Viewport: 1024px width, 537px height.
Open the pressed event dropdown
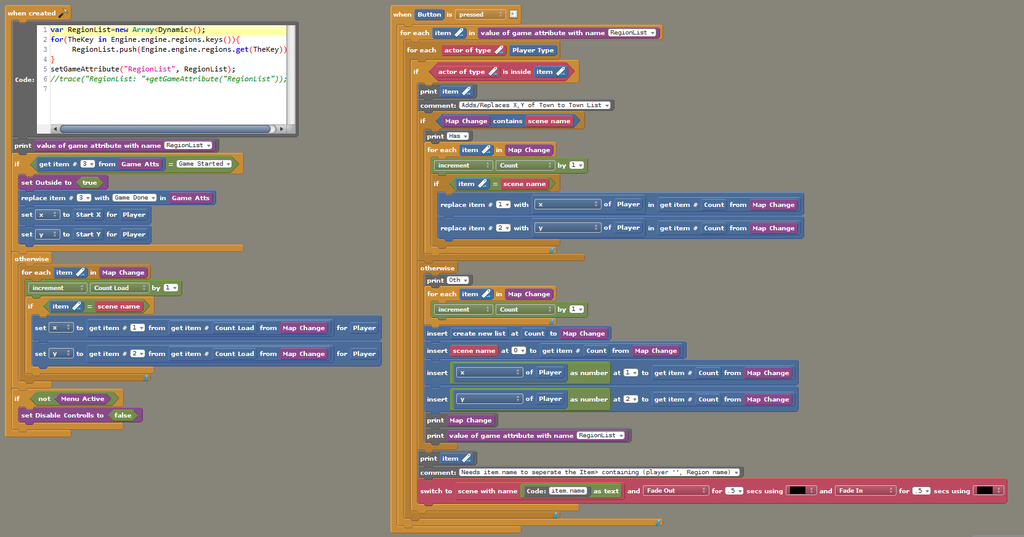pyautogui.click(x=481, y=14)
